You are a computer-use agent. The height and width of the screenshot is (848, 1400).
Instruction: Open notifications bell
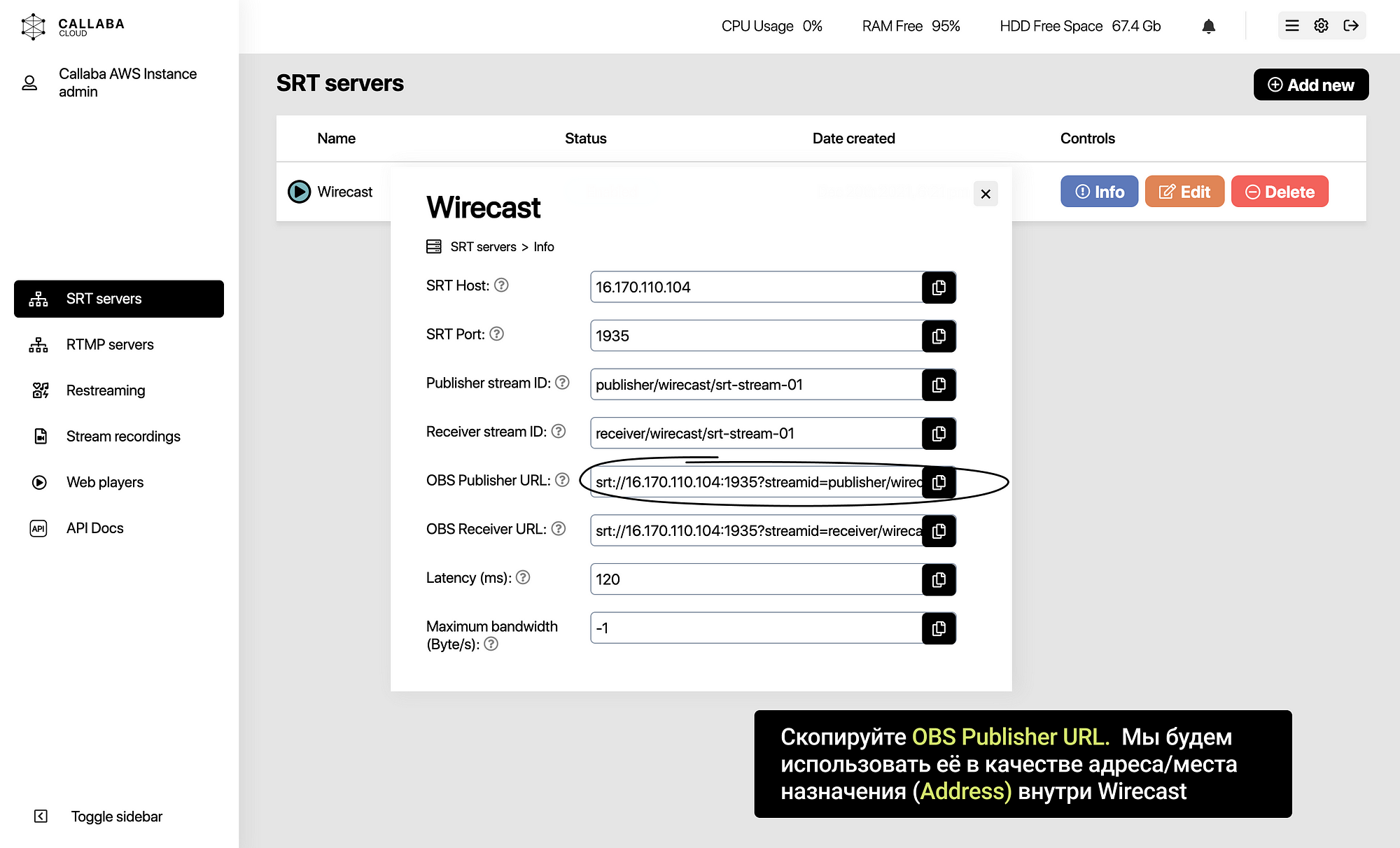[x=1208, y=26]
